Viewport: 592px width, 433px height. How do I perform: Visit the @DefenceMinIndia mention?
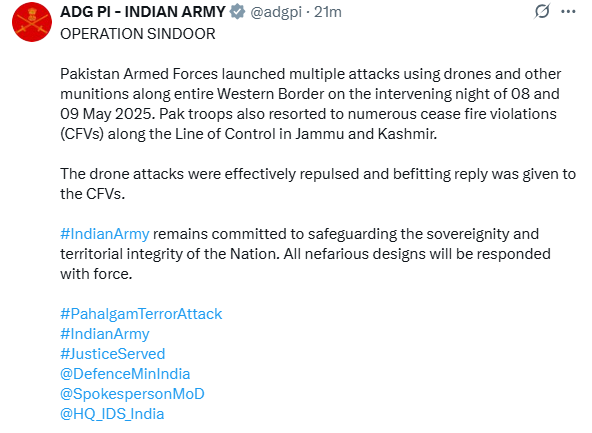125,374
